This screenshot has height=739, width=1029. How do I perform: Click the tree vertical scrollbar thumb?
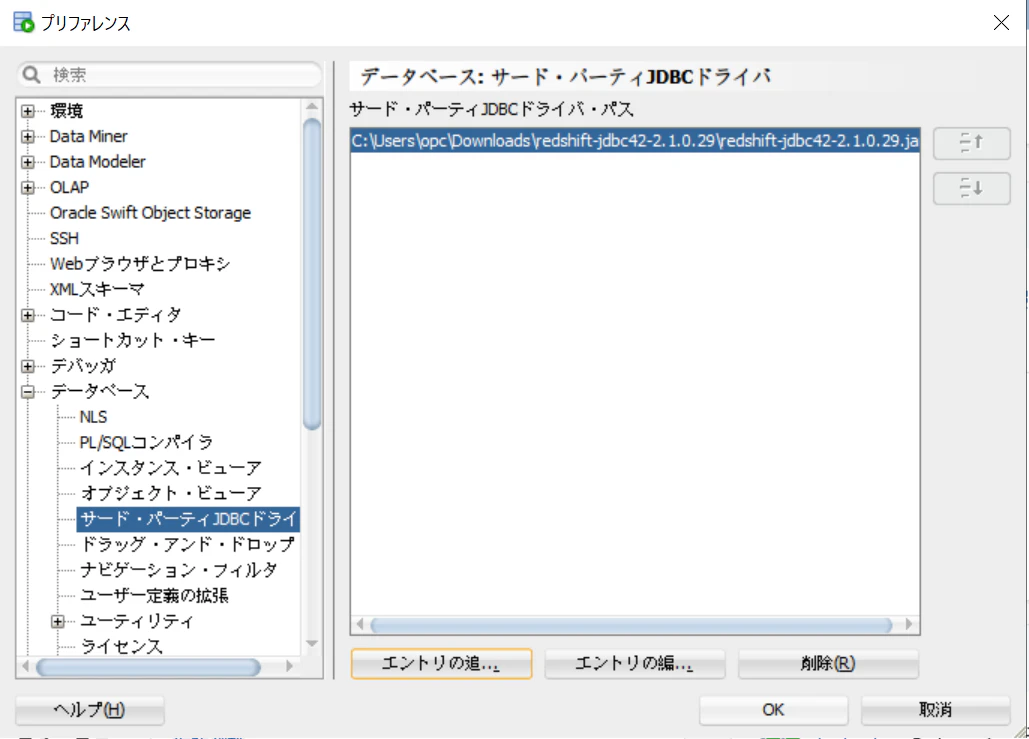pos(312,274)
